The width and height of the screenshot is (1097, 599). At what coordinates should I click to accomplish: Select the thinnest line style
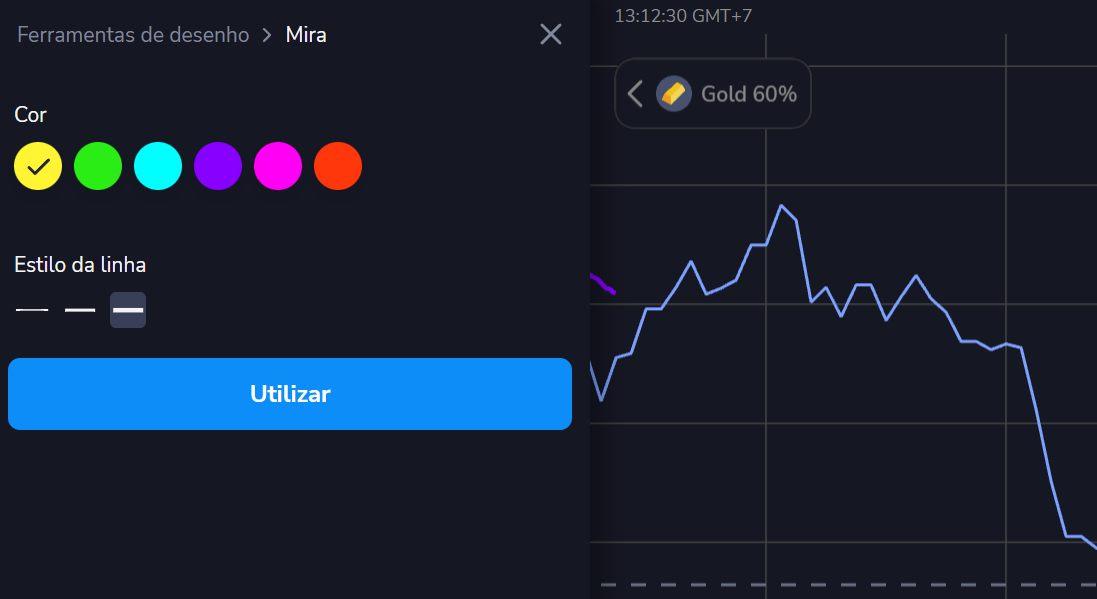point(32,310)
